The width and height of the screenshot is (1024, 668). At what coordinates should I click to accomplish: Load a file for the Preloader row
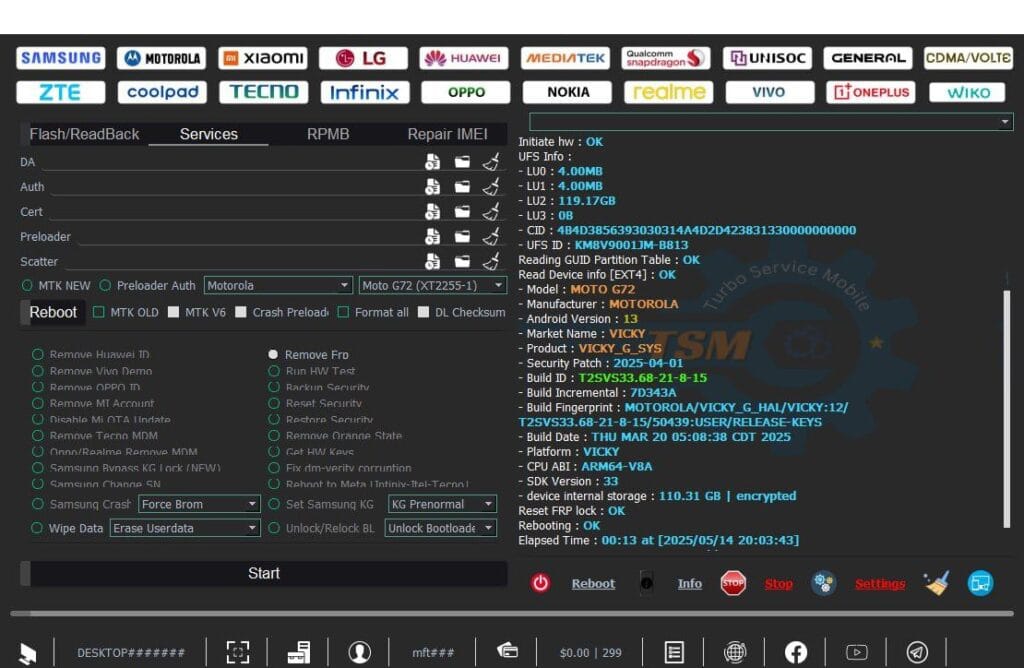click(x=432, y=236)
